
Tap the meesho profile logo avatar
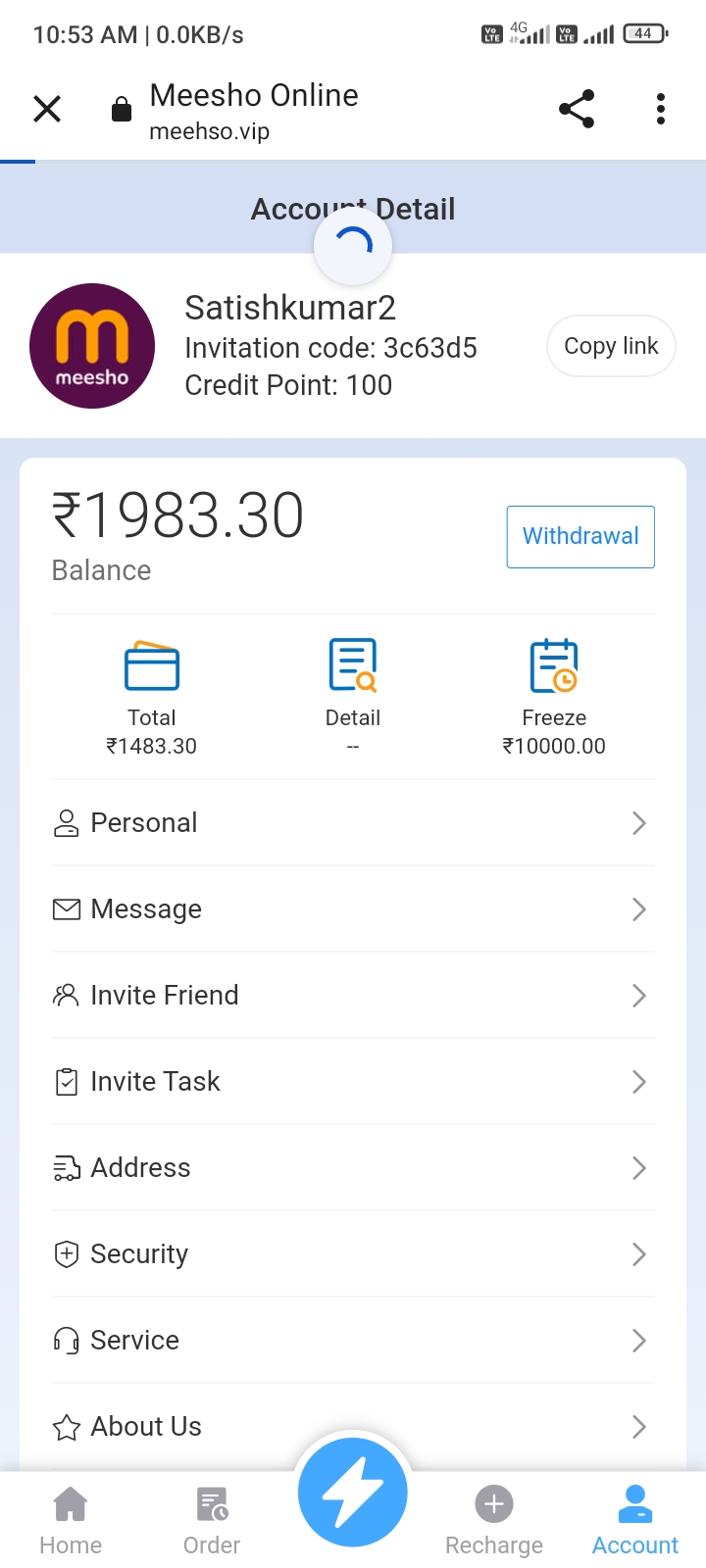coord(92,346)
